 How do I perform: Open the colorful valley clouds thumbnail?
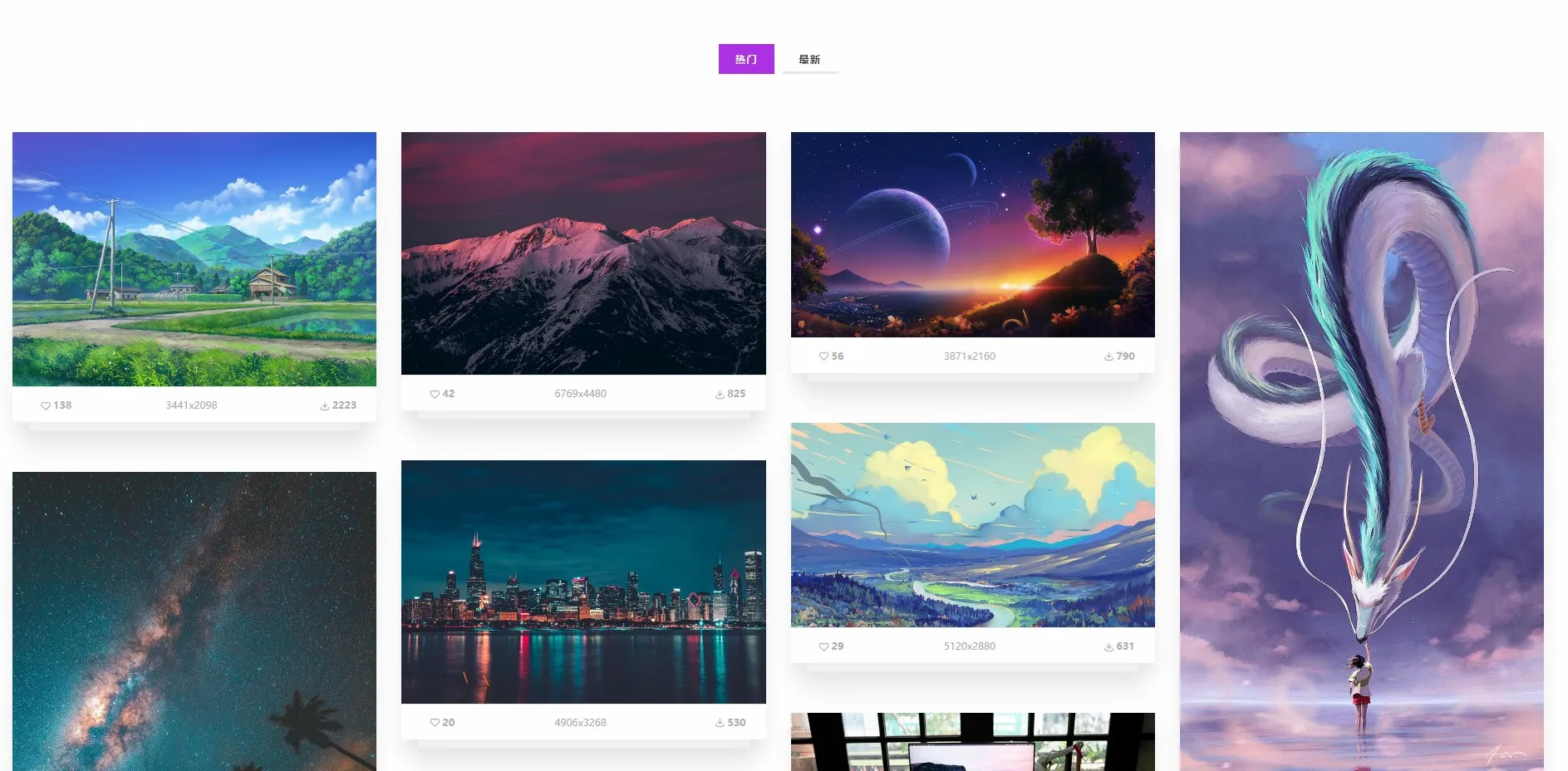point(973,525)
